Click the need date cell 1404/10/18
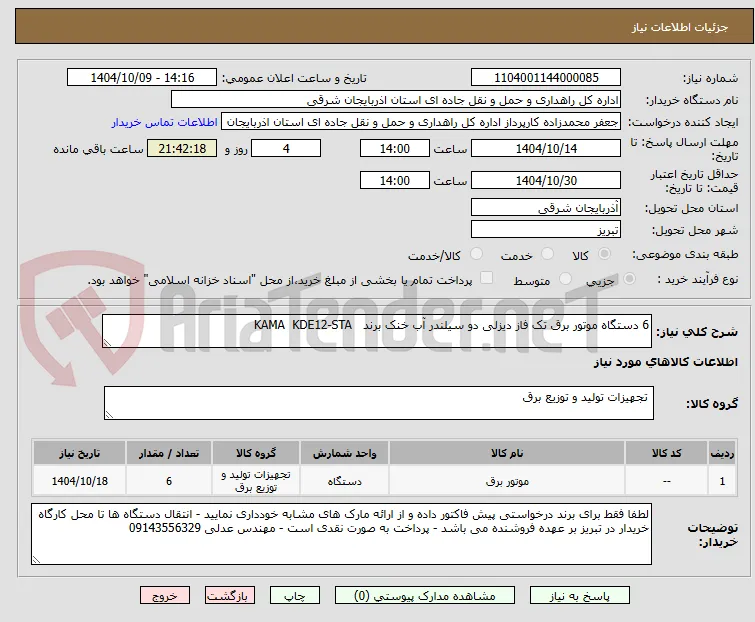Viewport: 755px width, 622px height. (79, 480)
